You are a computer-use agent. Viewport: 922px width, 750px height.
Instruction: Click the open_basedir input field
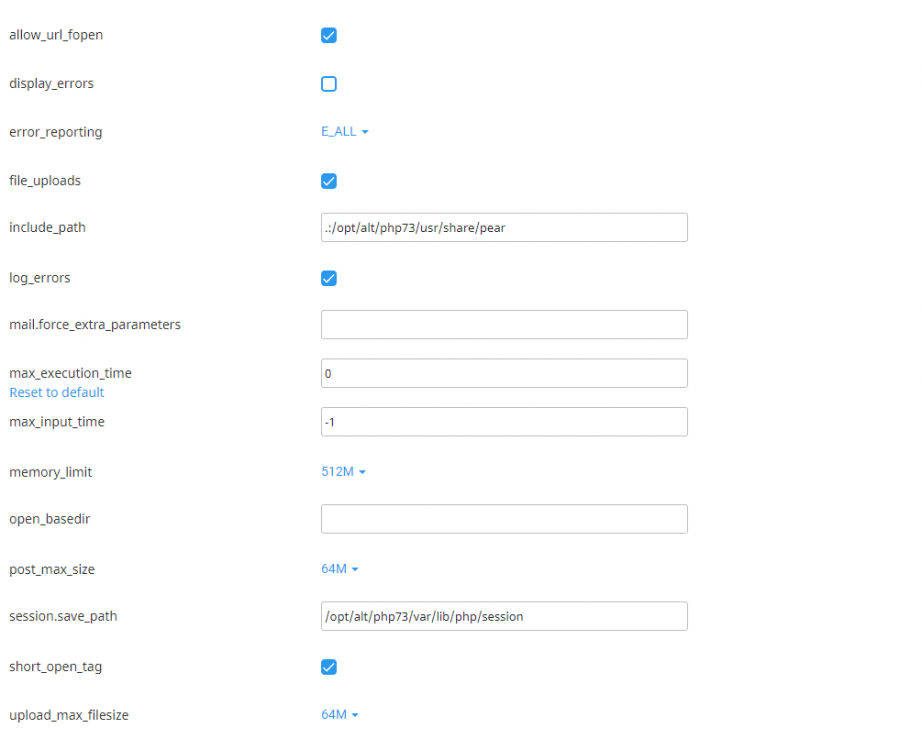(x=503, y=519)
